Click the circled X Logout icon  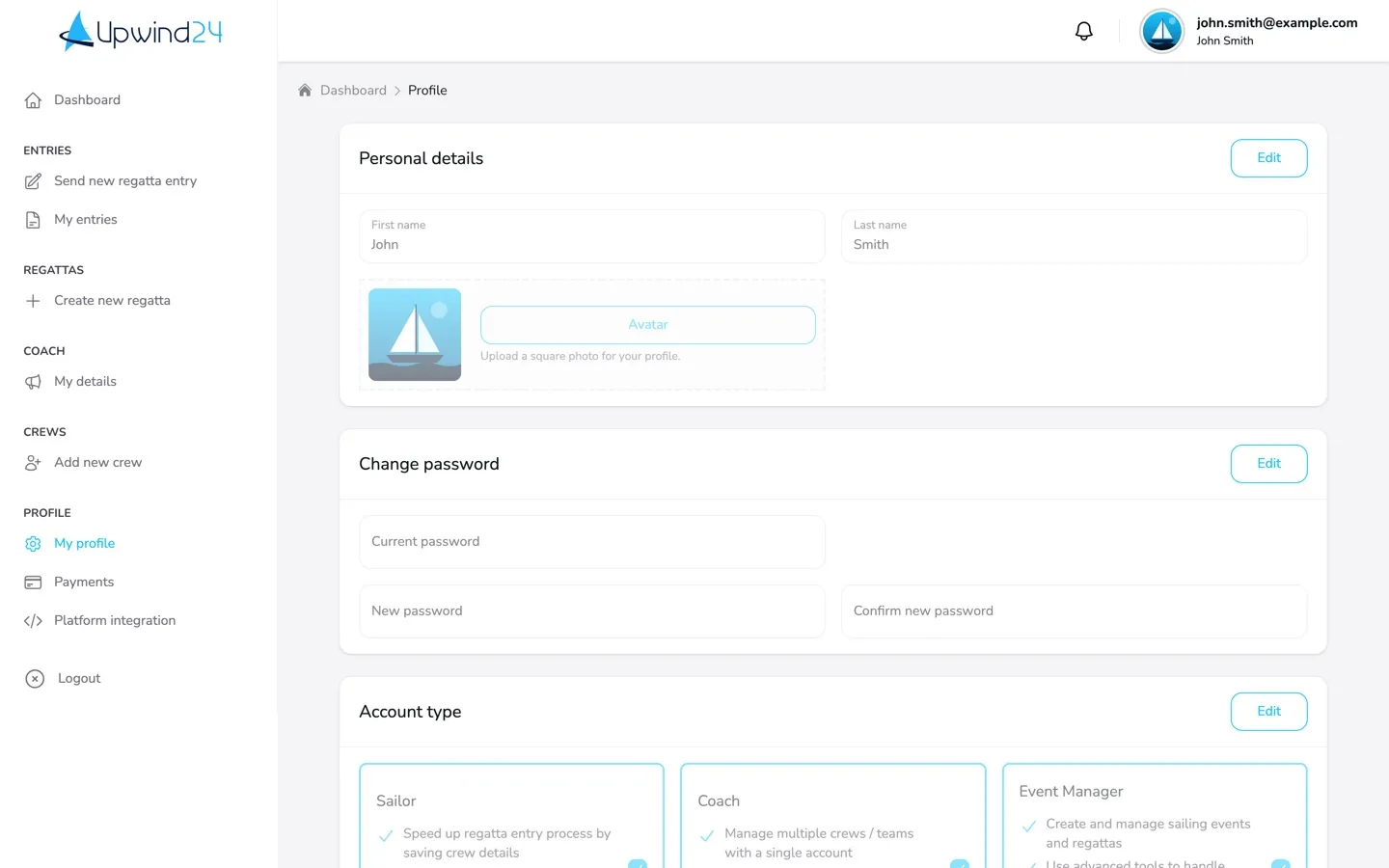(x=35, y=679)
